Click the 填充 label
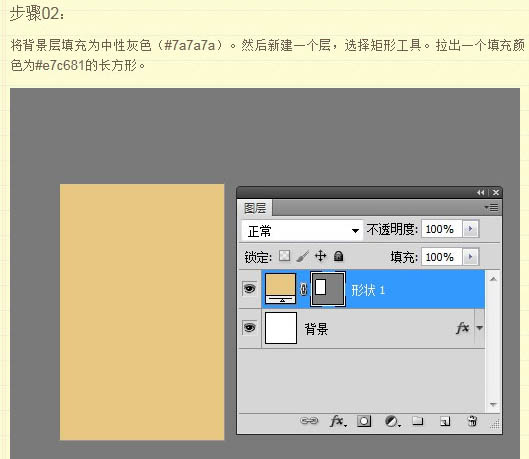Screen dimensions: 529x459 (x=404, y=257)
